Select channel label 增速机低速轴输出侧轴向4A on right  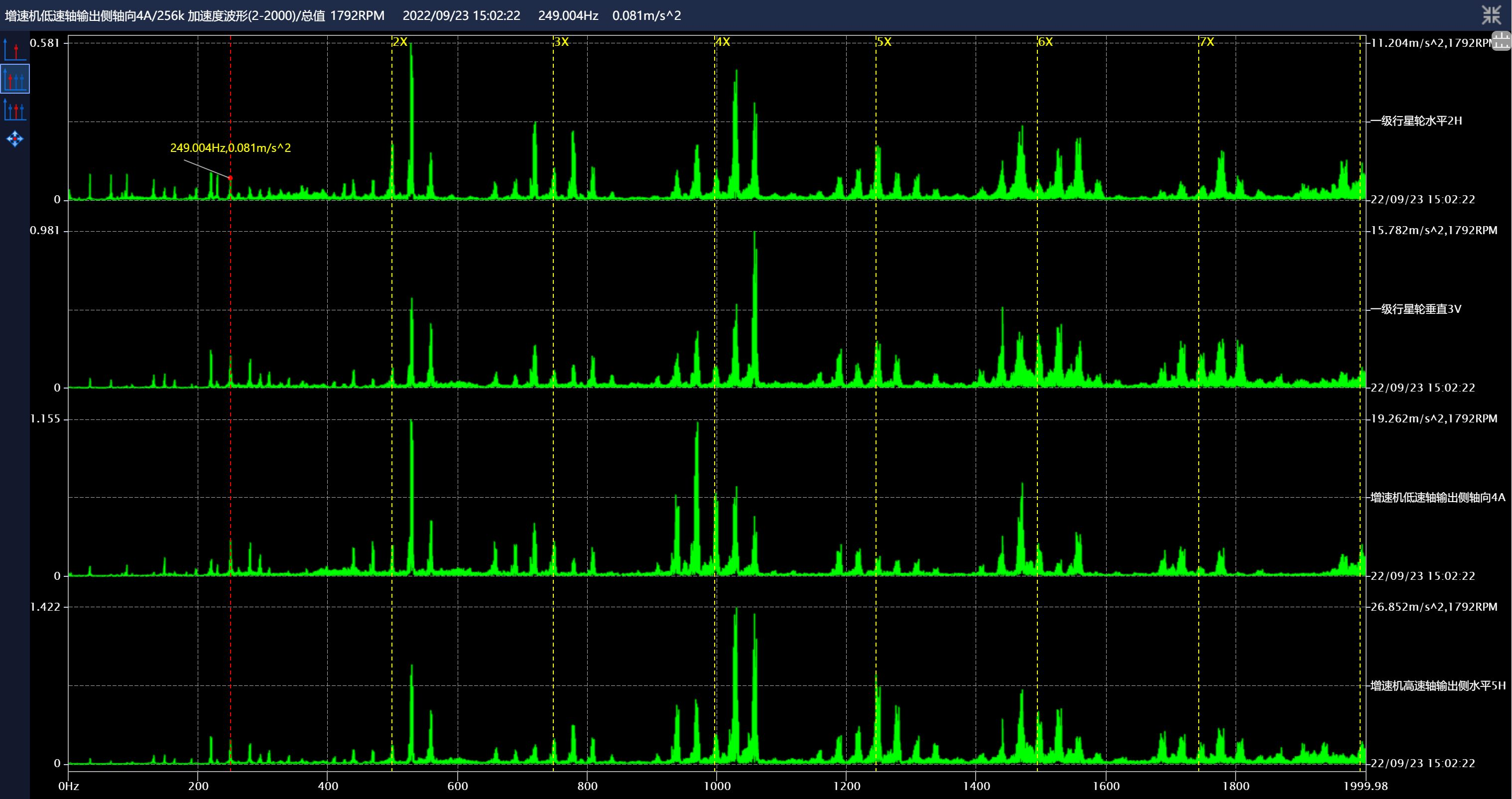pos(1438,497)
